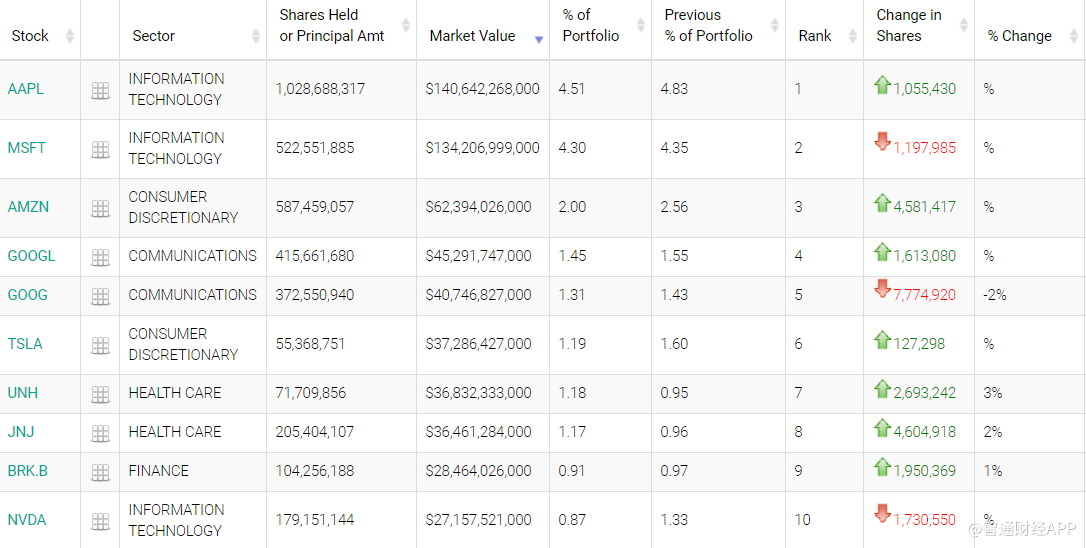The height and width of the screenshot is (548, 1086).
Task: Click the table icon beside BRK.B
Action: [100, 473]
